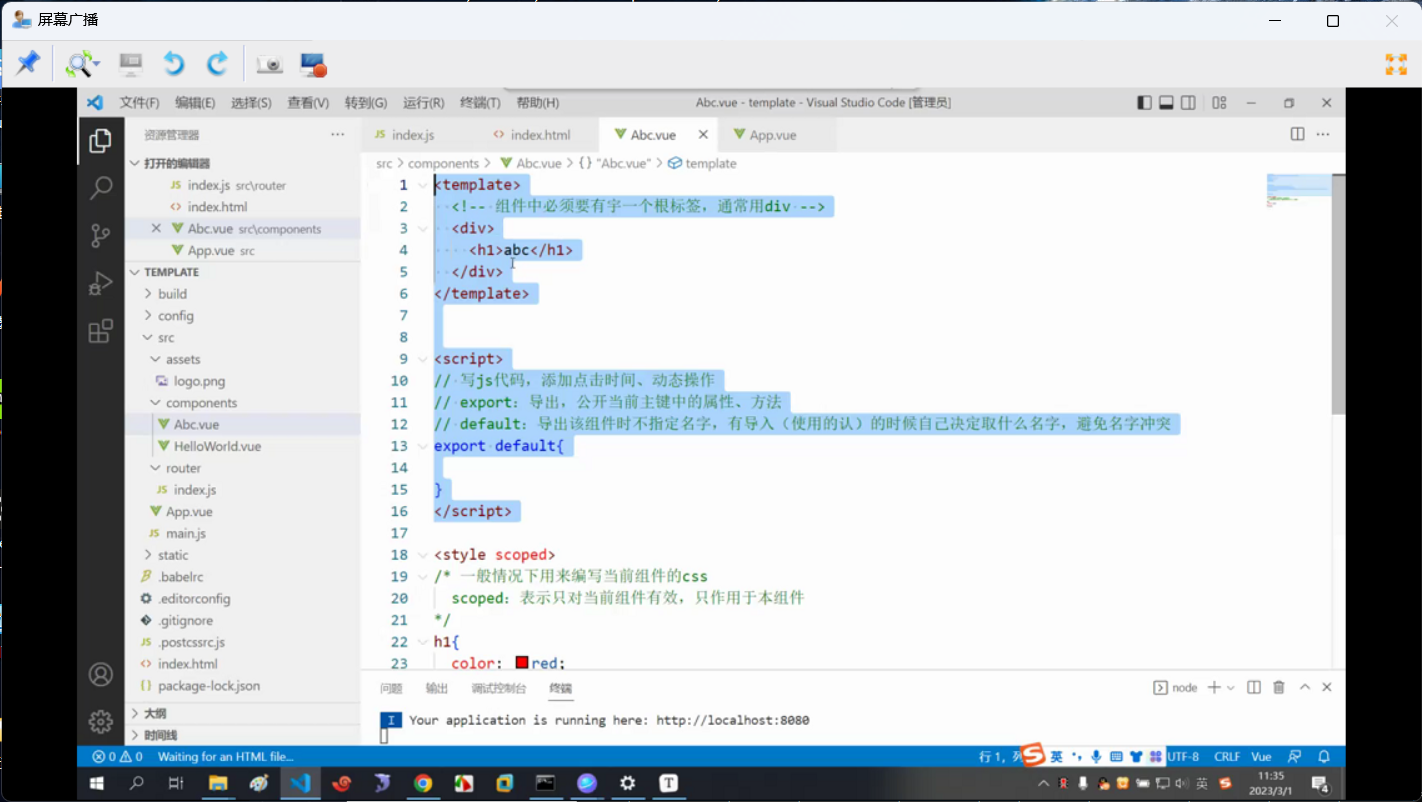Open HelloWorld.vue in the file explorer
This screenshot has height=802, width=1422.
click(x=217, y=446)
